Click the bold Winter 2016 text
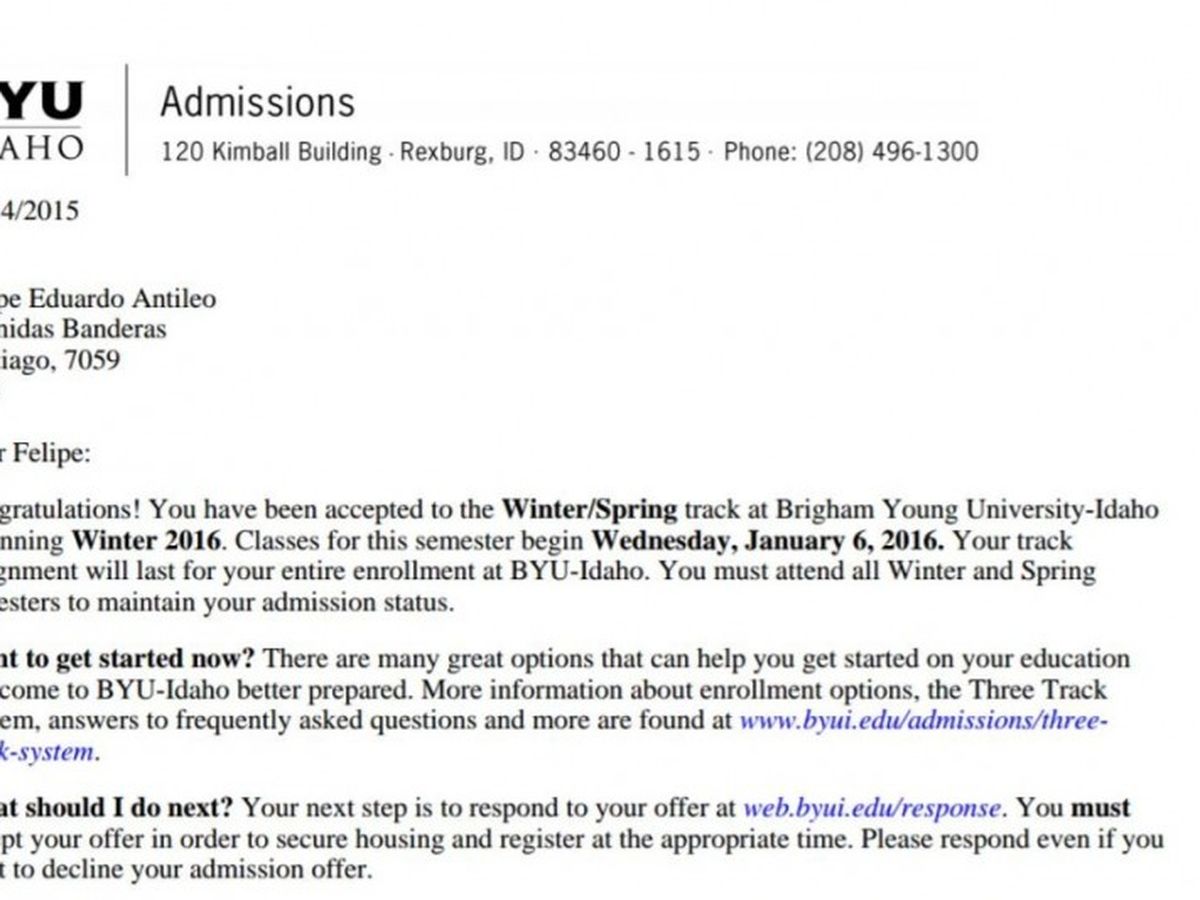Image resolution: width=1200 pixels, height=900 pixels. click(145, 541)
